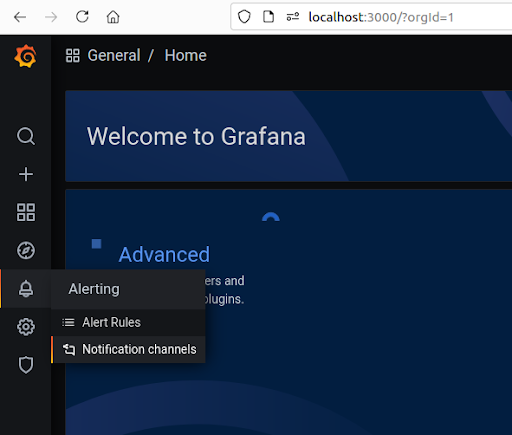Viewport: 512px width, 435px height.
Task: Open the Configuration gear icon
Action: pyautogui.click(x=26, y=327)
